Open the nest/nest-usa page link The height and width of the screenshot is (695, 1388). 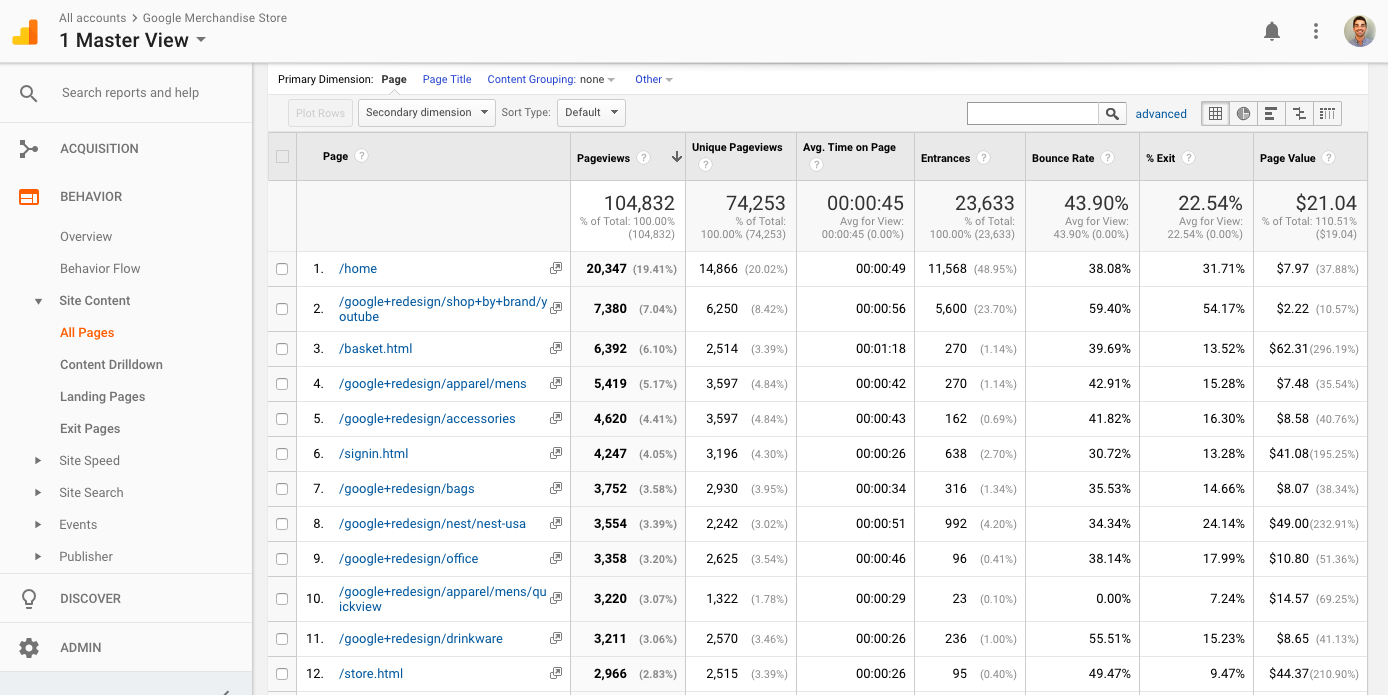coord(432,524)
